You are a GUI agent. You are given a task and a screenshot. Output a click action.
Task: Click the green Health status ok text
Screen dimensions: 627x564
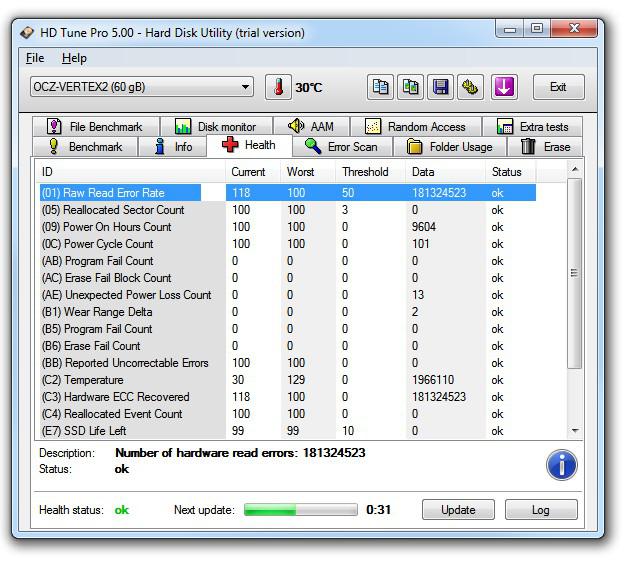(x=122, y=510)
